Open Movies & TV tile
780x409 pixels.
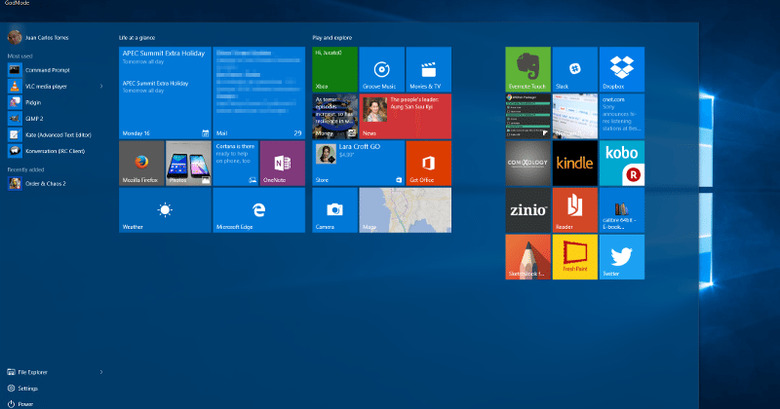point(428,69)
